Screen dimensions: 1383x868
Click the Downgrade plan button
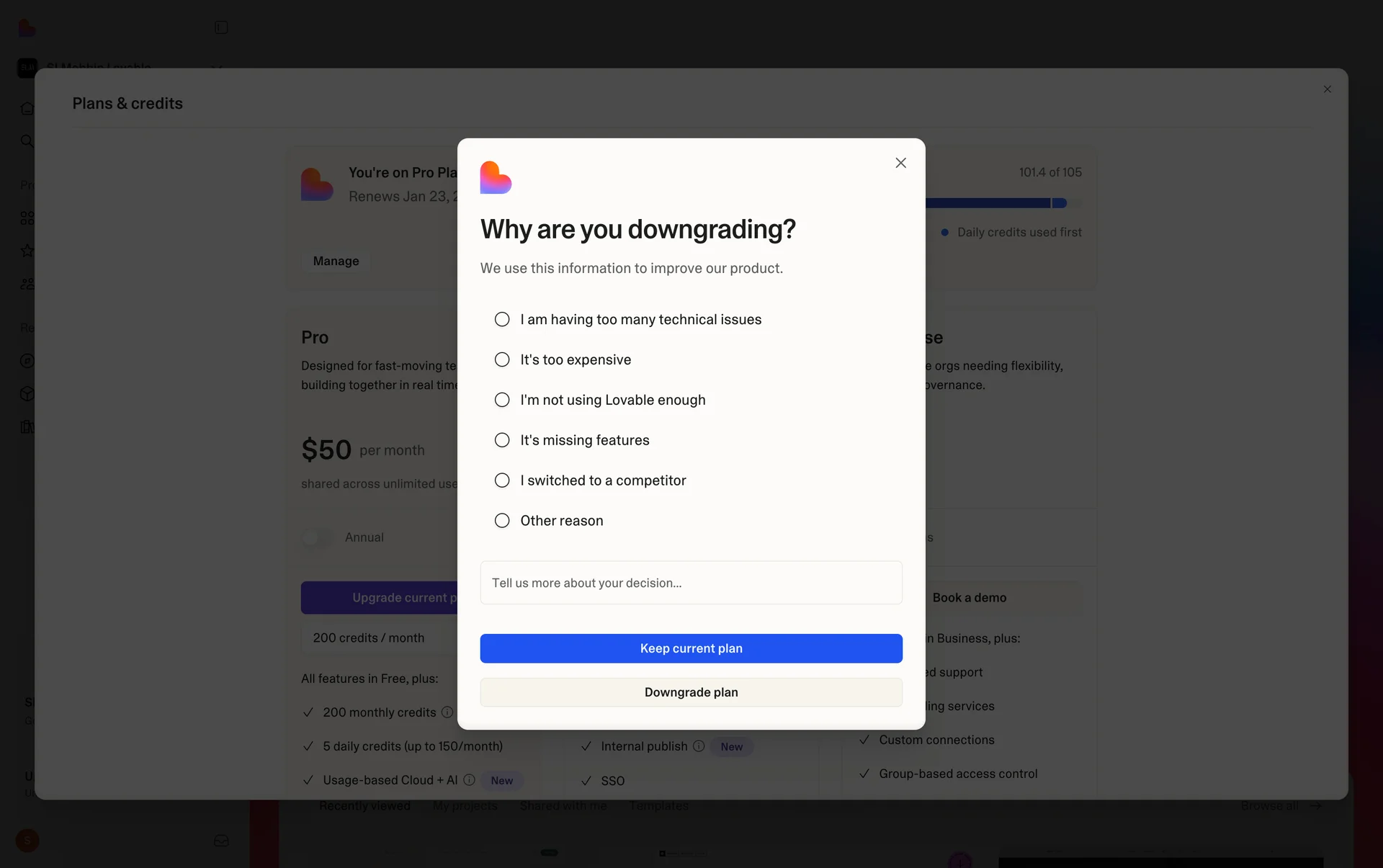[691, 692]
